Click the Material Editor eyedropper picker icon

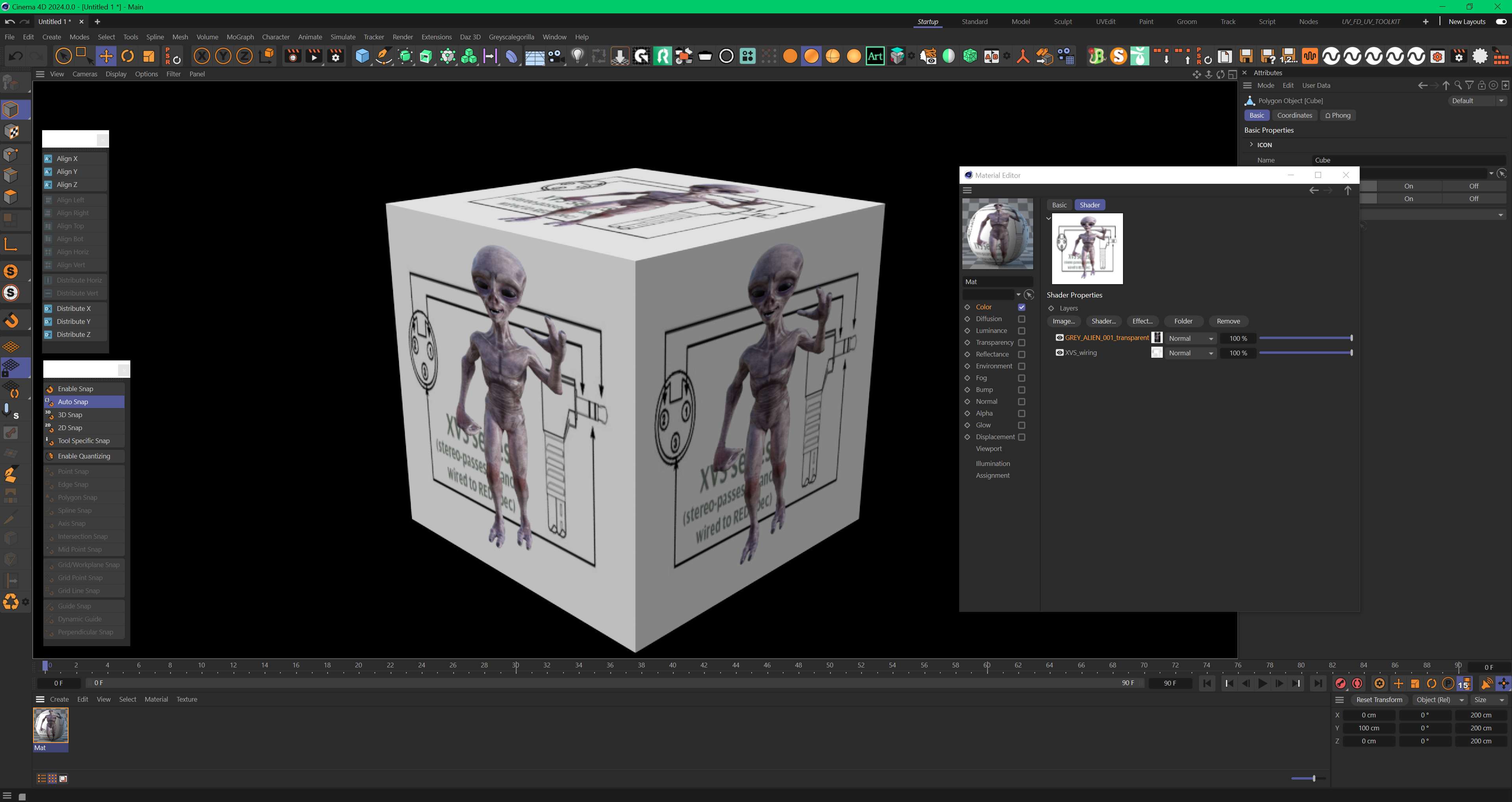coord(1029,294)
